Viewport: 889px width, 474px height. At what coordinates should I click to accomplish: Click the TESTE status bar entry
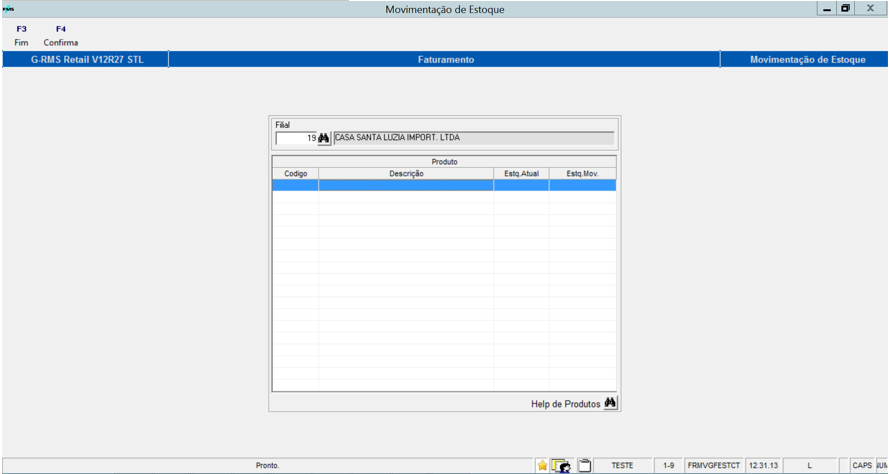point(623,465)
